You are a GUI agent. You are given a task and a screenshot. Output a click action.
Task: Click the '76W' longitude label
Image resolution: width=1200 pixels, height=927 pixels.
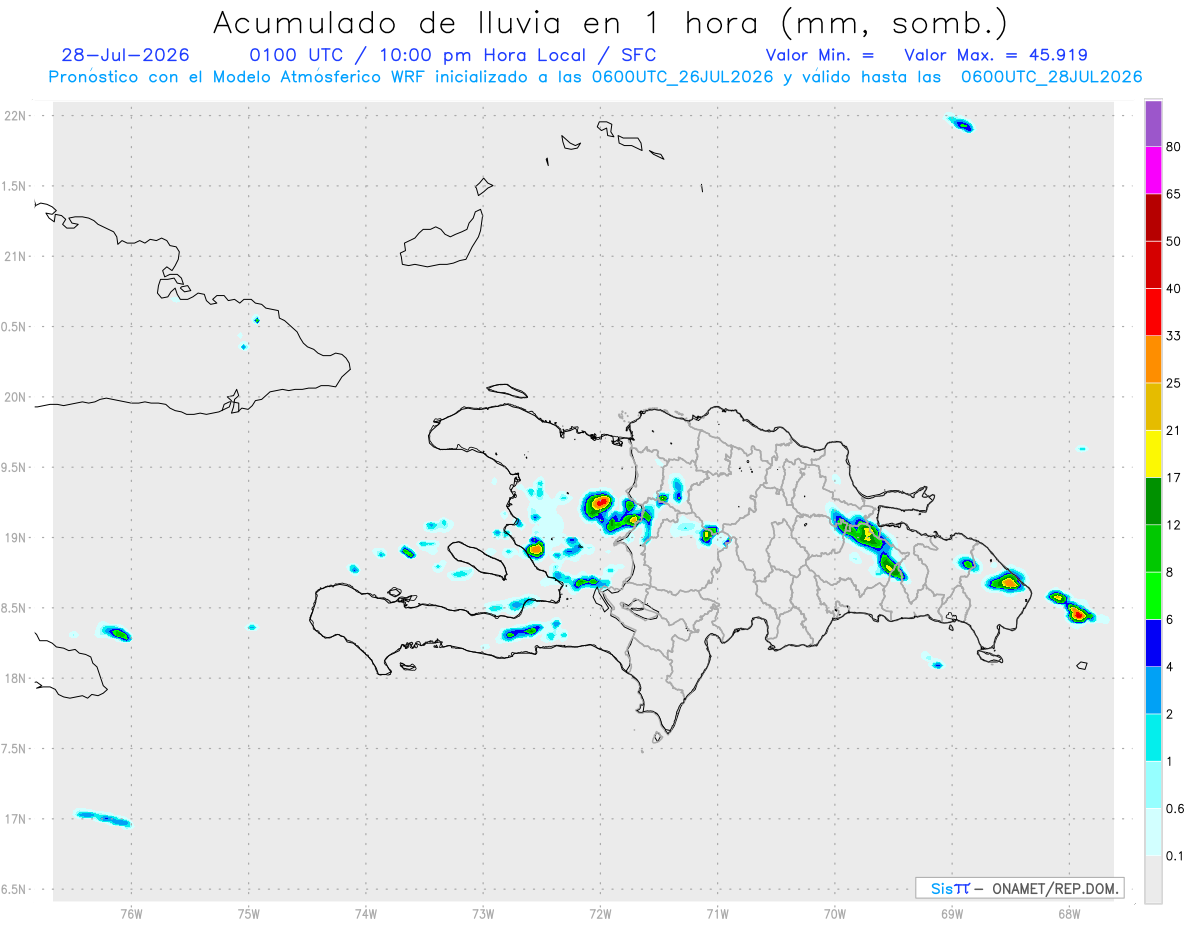[x=131, y=913]
